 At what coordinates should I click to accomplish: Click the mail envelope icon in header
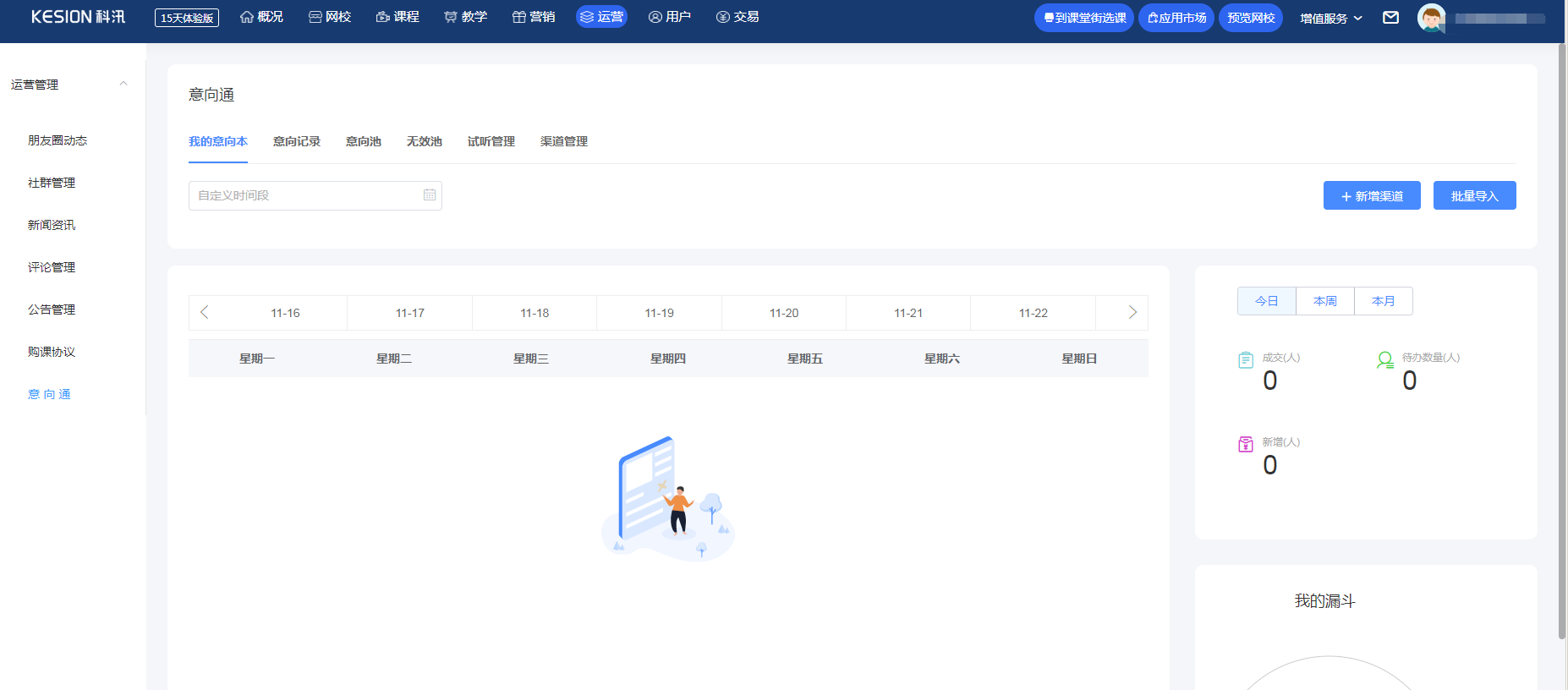pos(1390,18)
